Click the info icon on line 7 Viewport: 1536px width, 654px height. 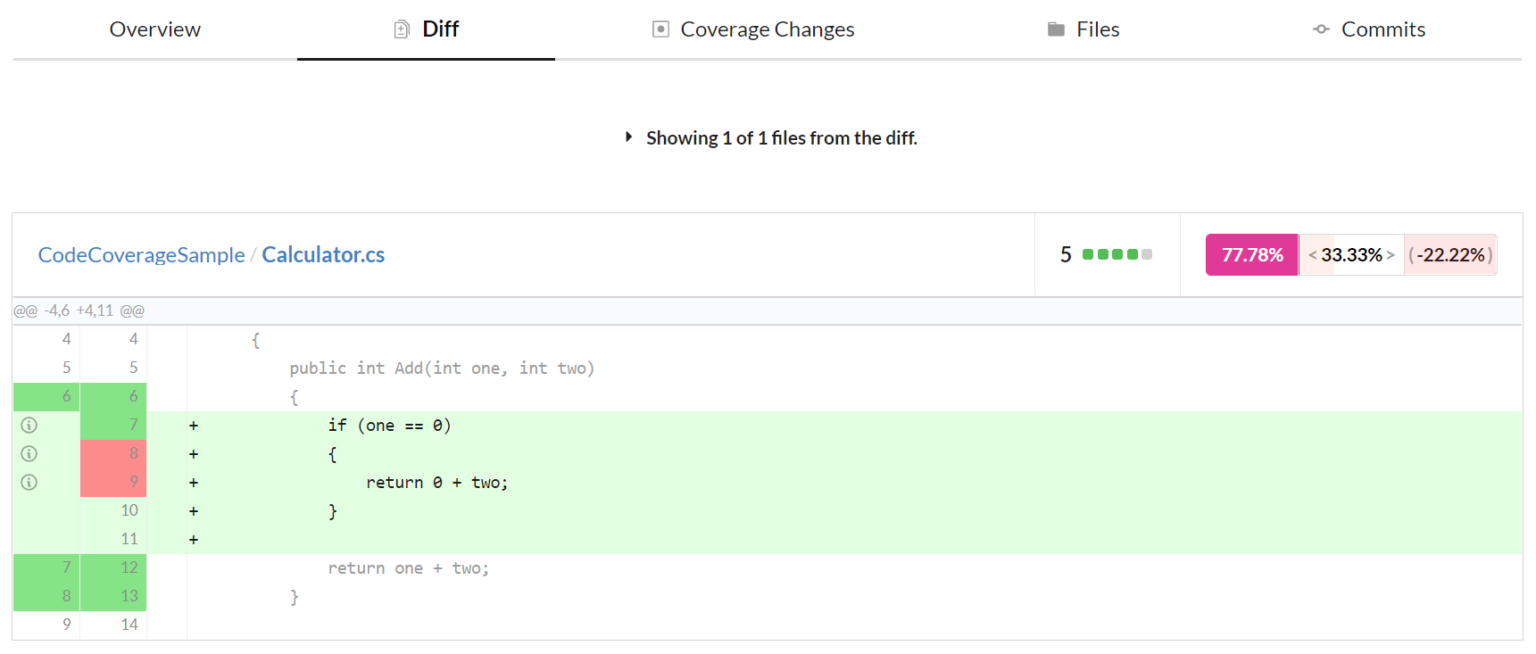point(29,426)
